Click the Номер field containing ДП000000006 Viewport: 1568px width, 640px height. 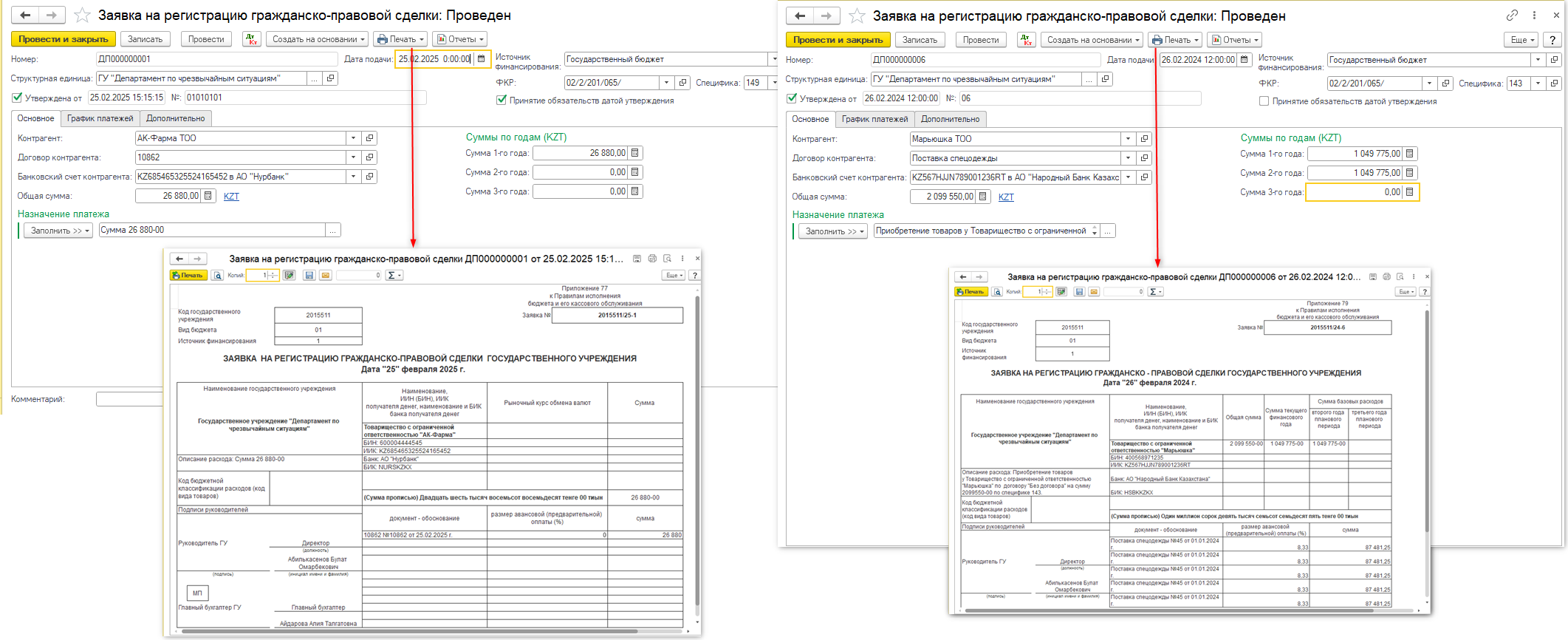(x=985, y=60)
